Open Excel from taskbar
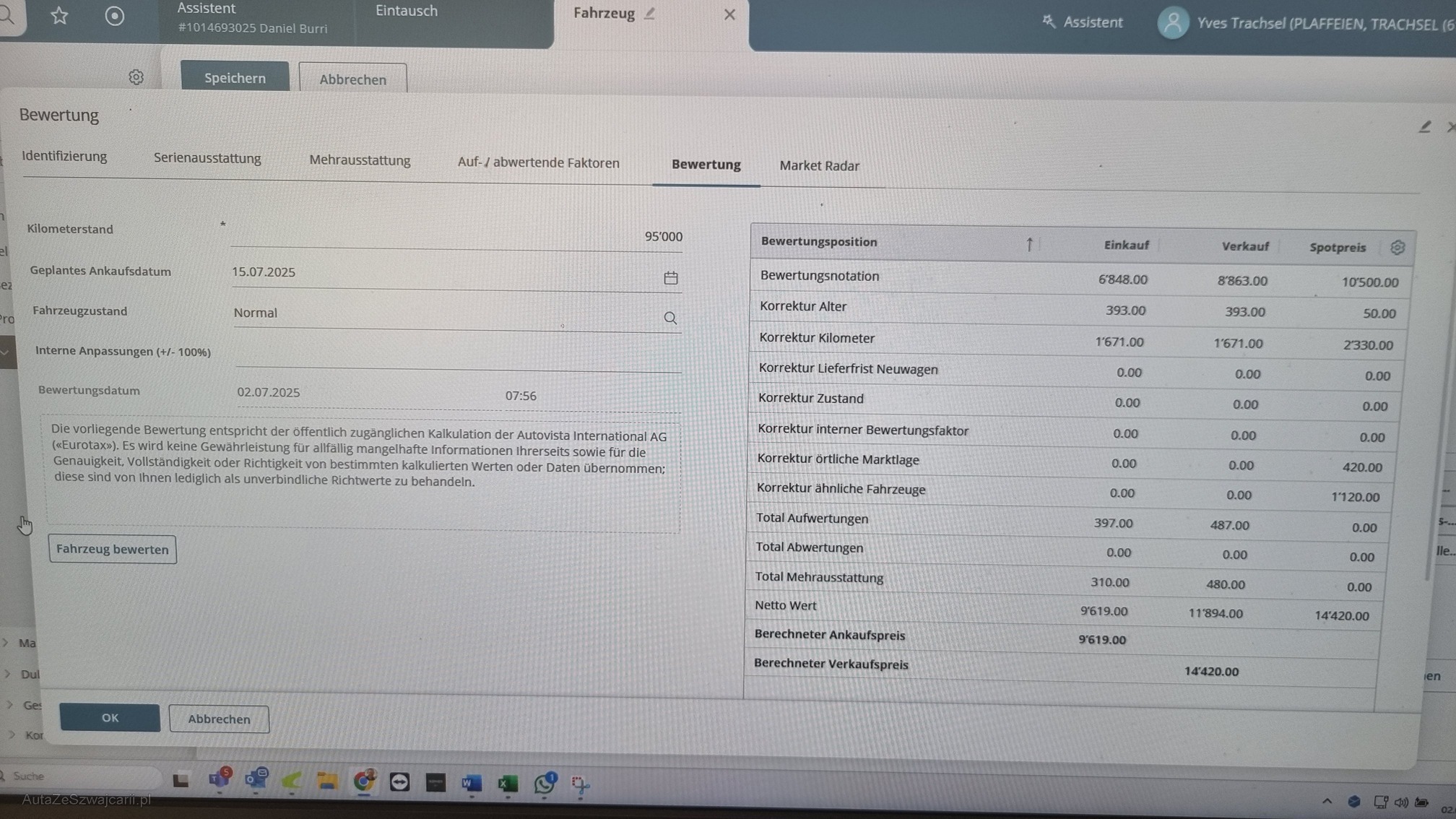The width and height of the screenshot is (1456, 819). pyautogui.click(x=508, y=784)
